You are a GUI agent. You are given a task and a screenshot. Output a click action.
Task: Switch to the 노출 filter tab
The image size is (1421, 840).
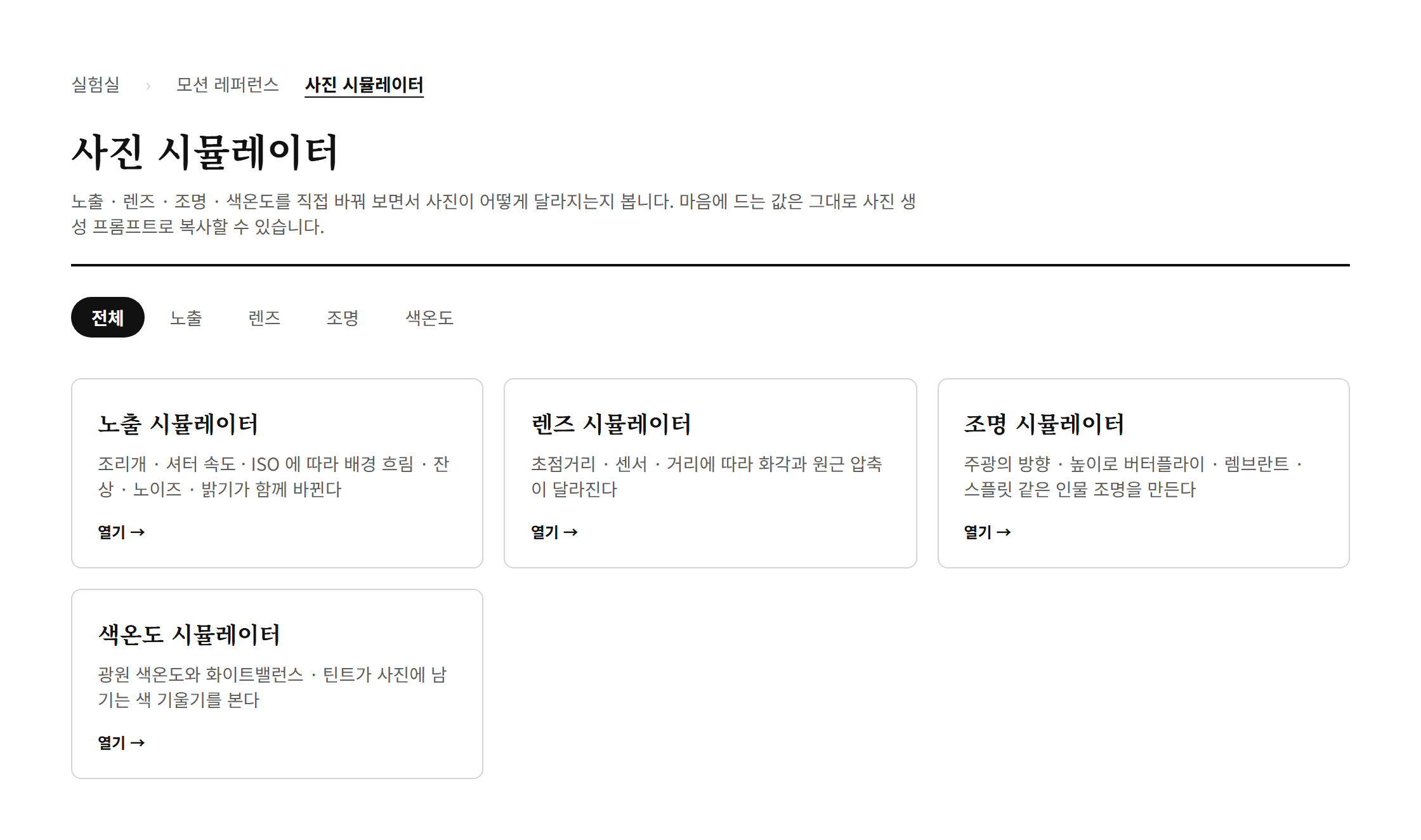pos(186,317)
